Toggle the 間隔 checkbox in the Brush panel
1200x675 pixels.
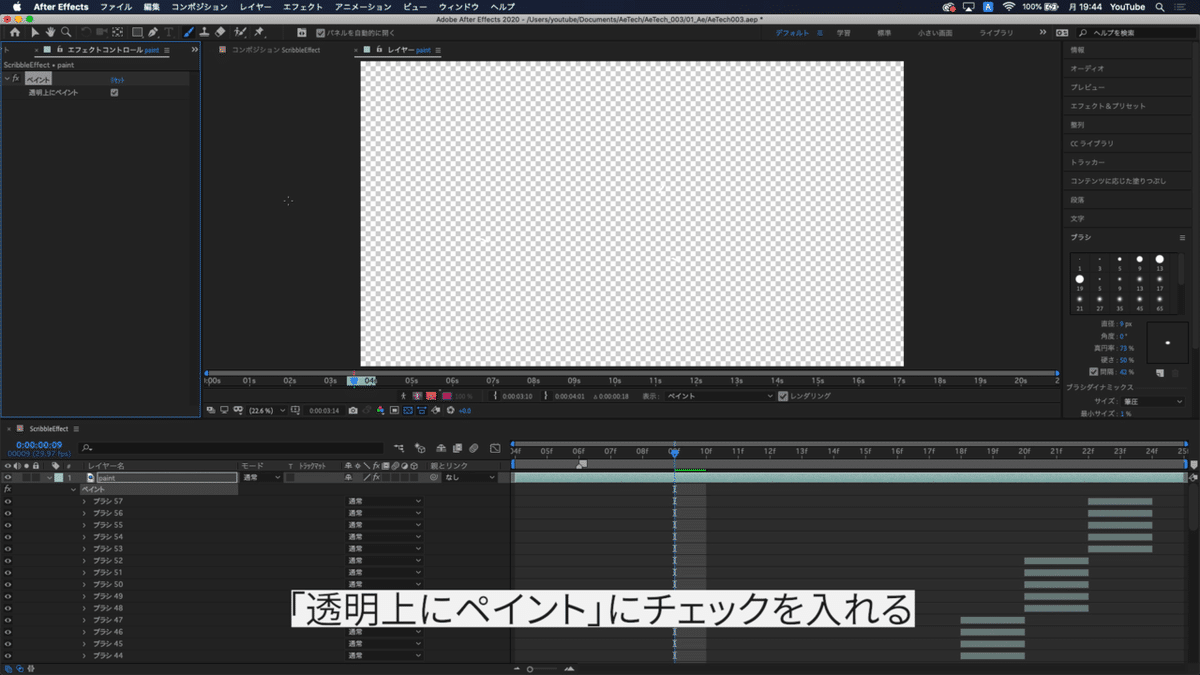(x=1094, y=371)
